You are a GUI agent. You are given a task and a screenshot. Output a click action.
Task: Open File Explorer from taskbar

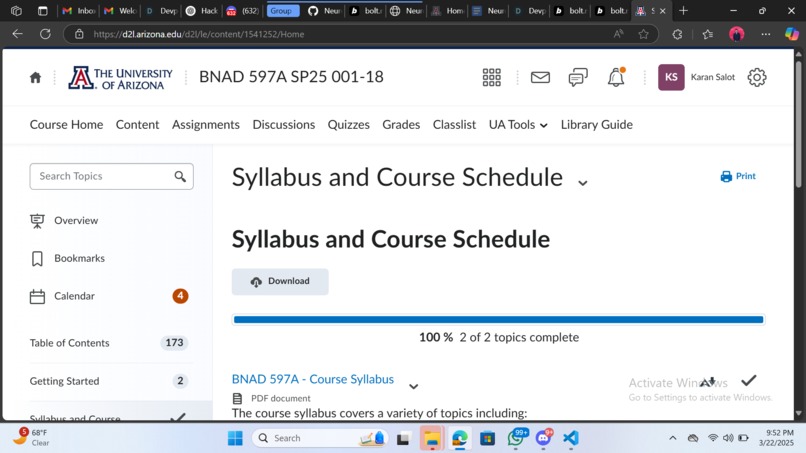tap(432, 438)
